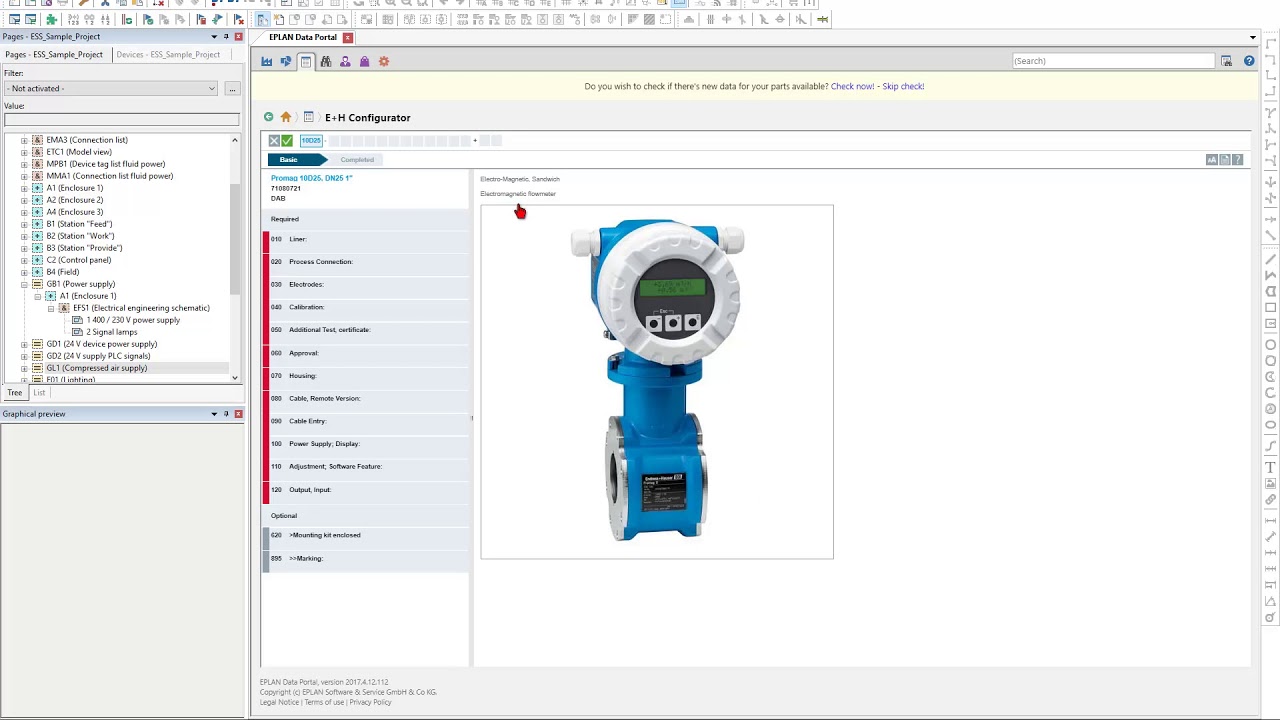This screenshot has width=1280, height=720.
Task: Switch to the Tree tab
Action: pyautogui.click(x=15, y=393)
